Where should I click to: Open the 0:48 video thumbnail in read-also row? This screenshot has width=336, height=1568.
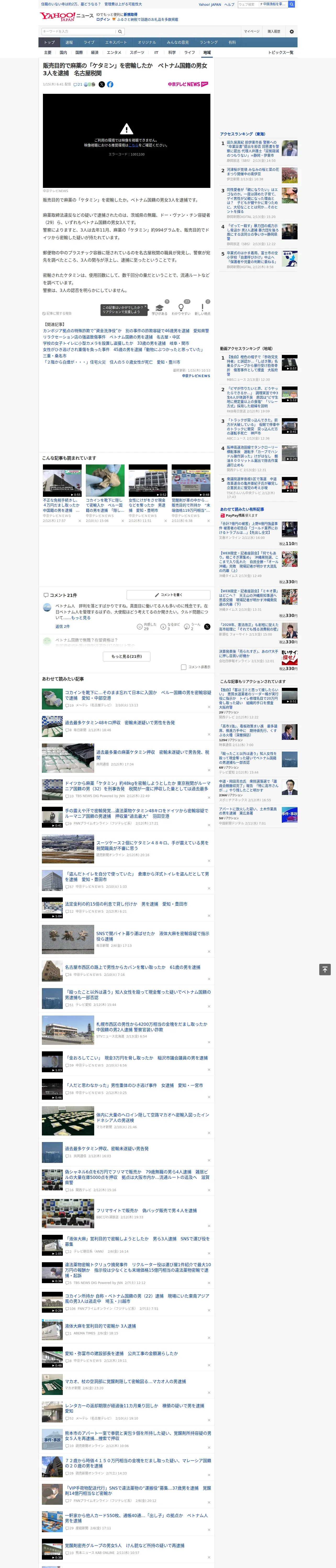pyautogui.click(x=191, y=481)
